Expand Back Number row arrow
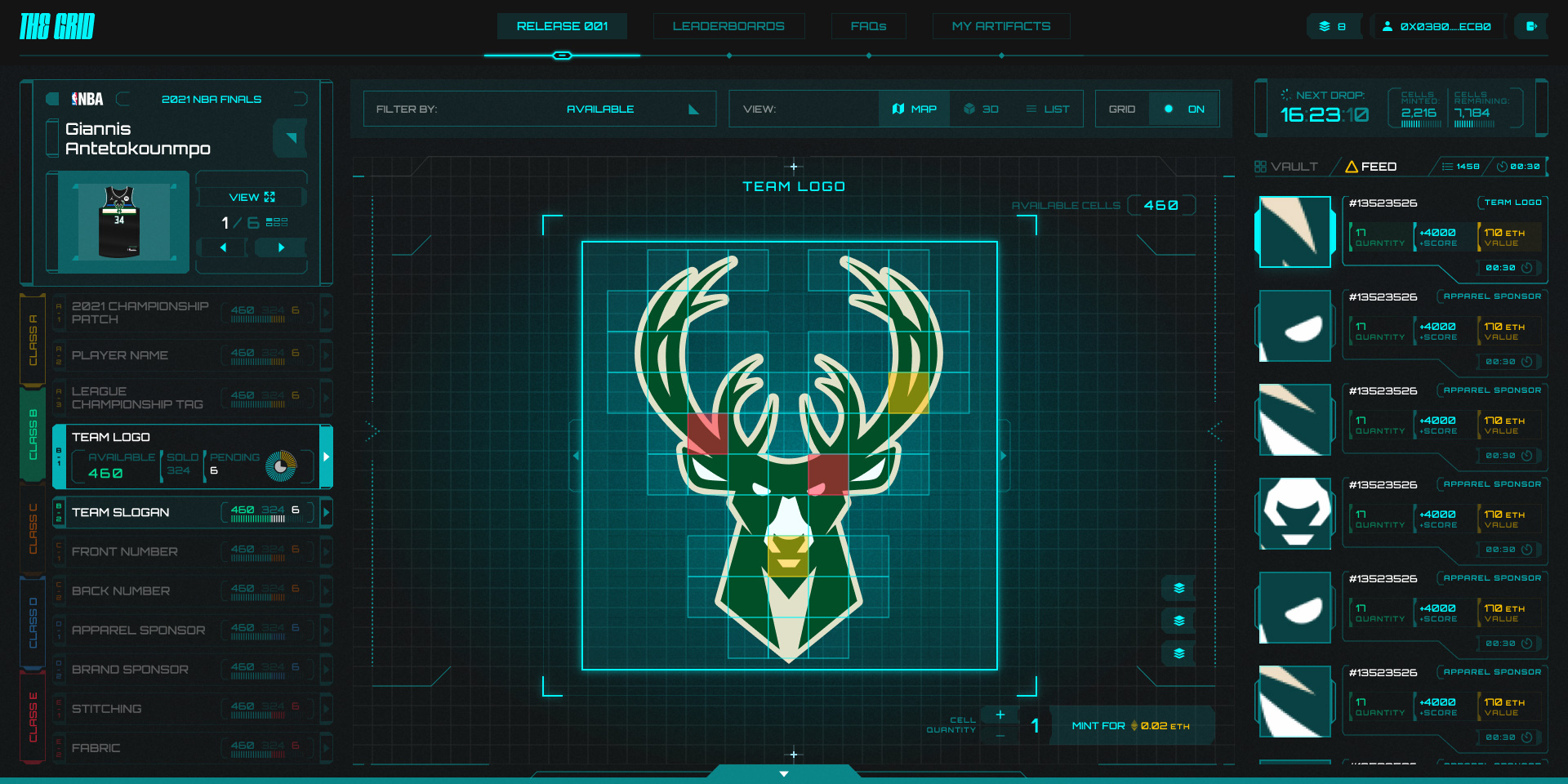The image size is (1568, 784). point(327,590)
